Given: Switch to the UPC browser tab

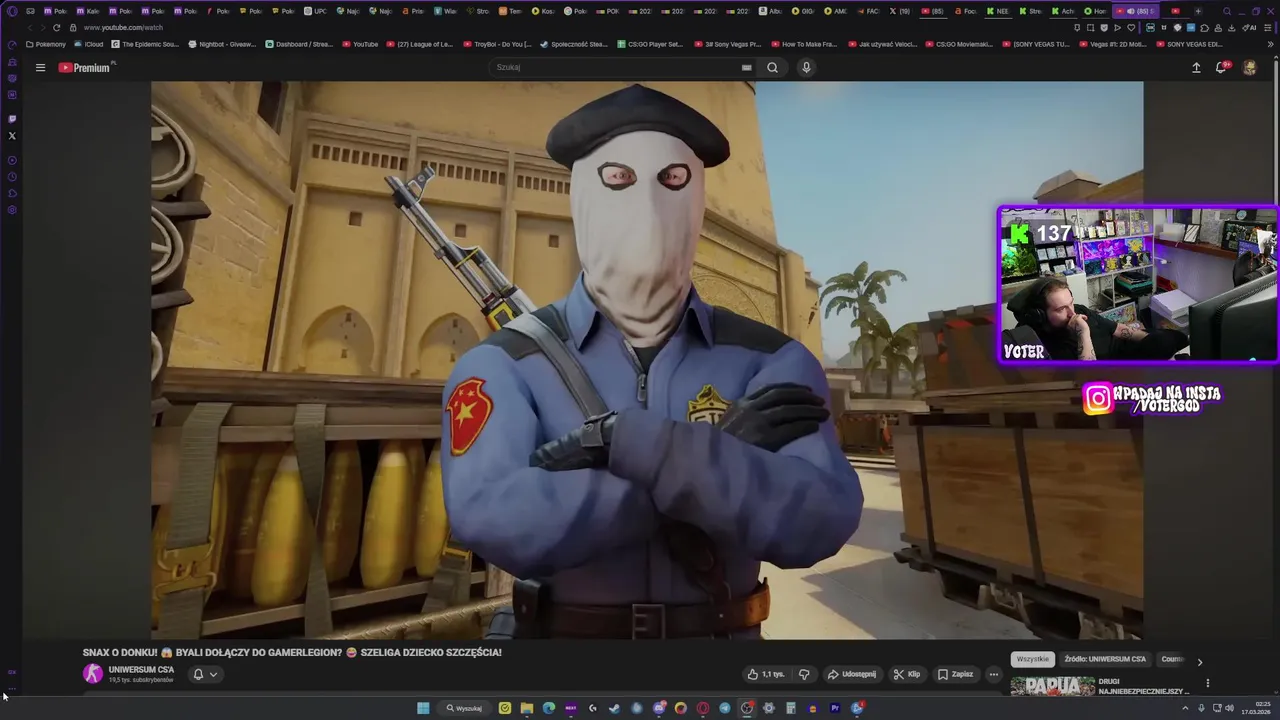Looking at the screenshot, I should click(x=315, y=11).
